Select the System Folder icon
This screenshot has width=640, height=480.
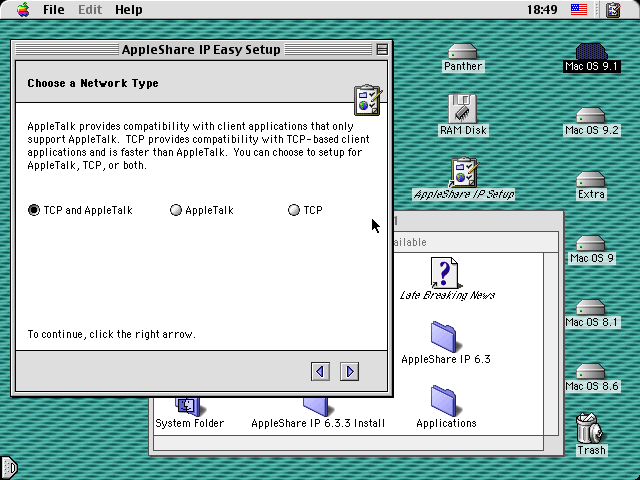point(188,407)
